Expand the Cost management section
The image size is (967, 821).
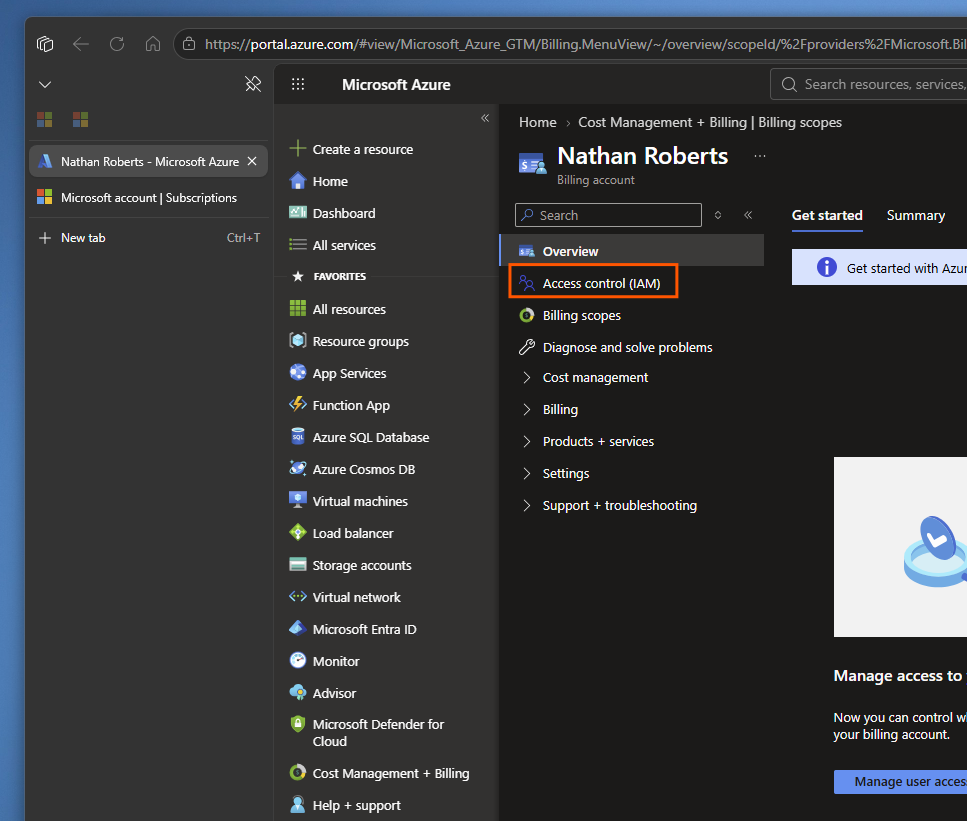click(x=527, y=377)
